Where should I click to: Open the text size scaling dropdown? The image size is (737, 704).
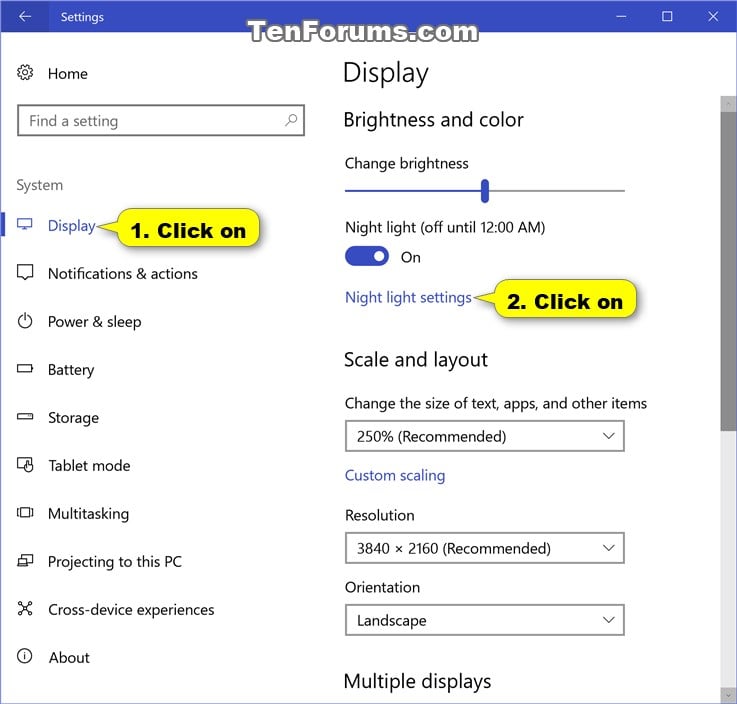coord(485,436)
